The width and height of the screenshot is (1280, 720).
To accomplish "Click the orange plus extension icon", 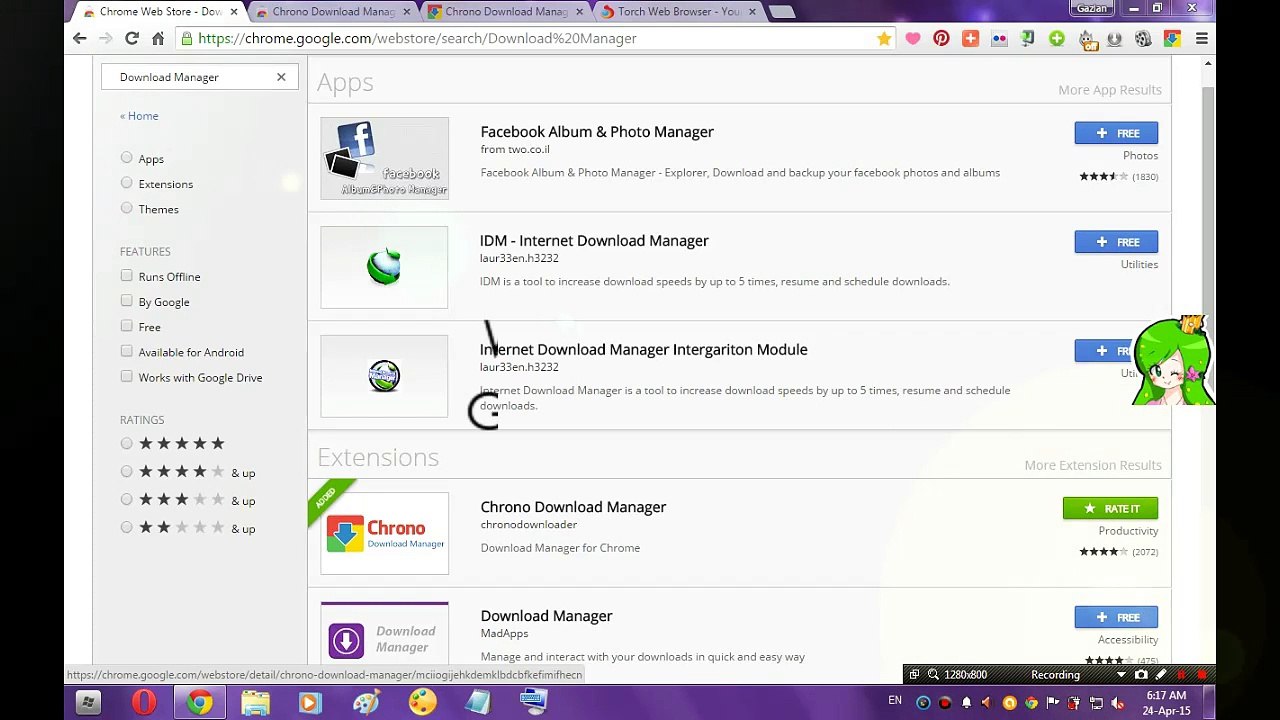I will (x=970, y=38).
